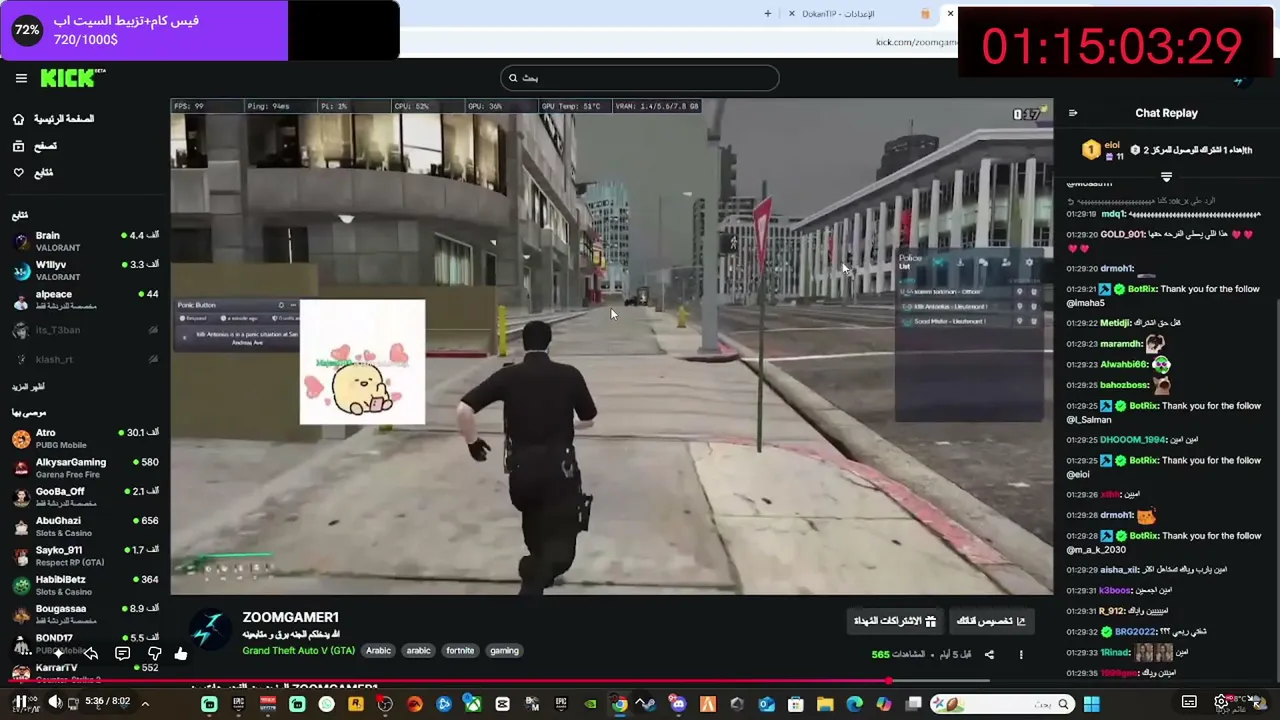This screenshot has height=720, width=1280.
Task: Open Discord from the taskbar
Action: point(679,704)
